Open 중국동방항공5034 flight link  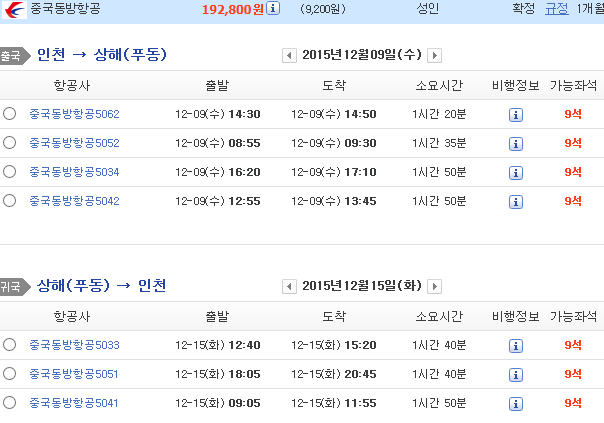coord(74,172)
